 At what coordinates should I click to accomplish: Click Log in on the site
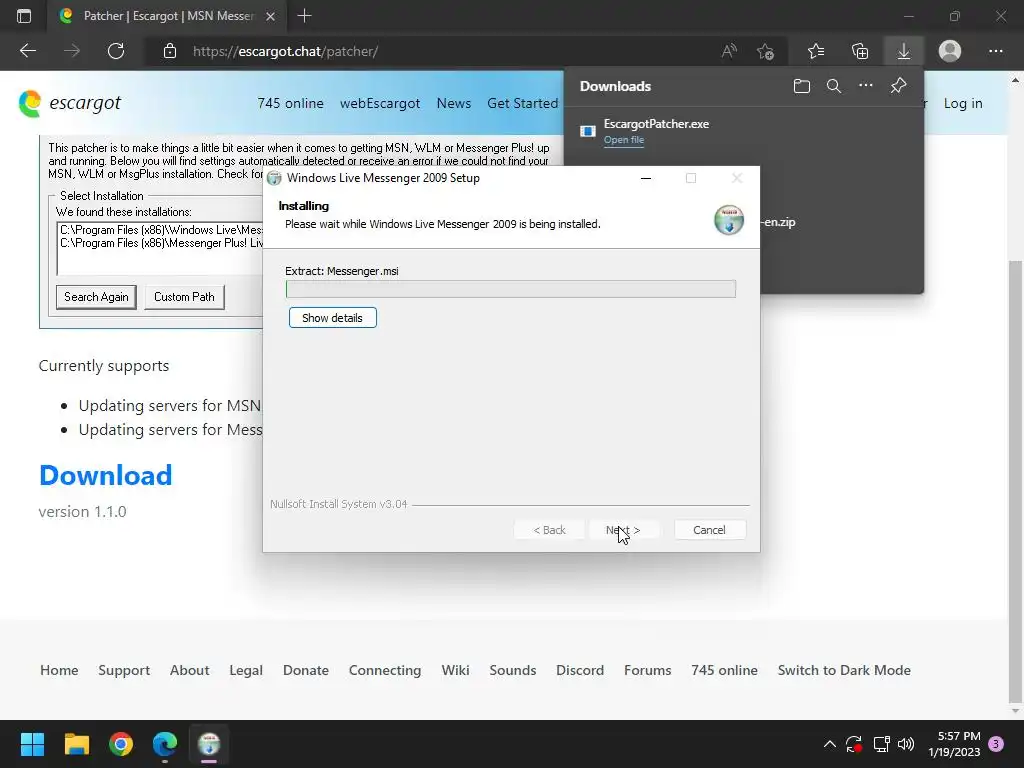[x=963, y=103]
